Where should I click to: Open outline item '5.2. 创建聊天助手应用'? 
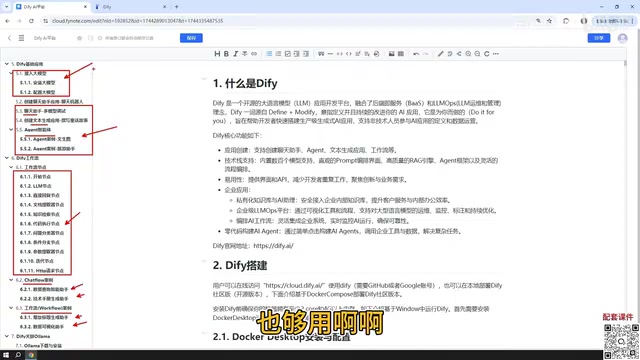(x=49, y=102)
